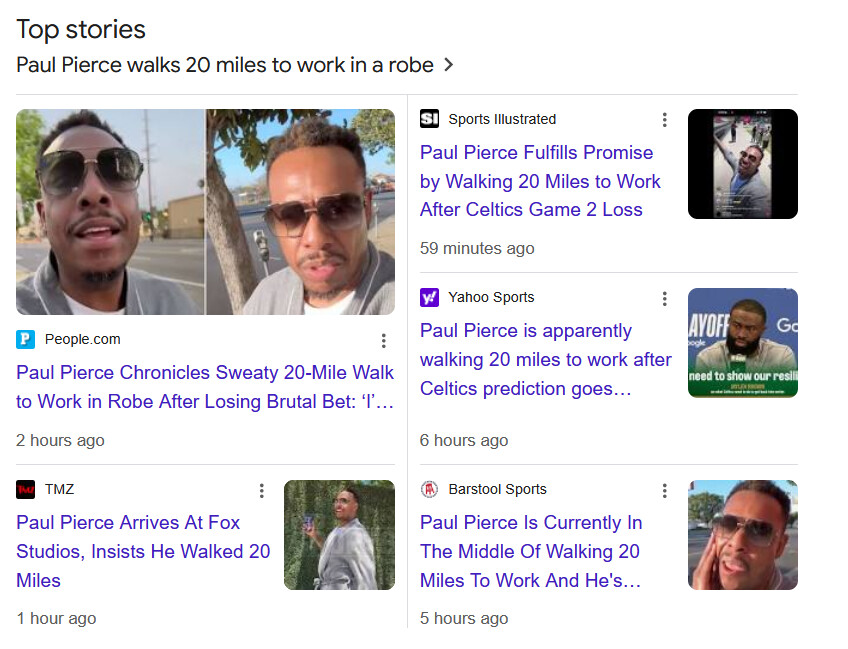This screenshot has width=848, height=649.
Task: Click the Barstool Sports logo icon
Action: (x=430, y=489)
